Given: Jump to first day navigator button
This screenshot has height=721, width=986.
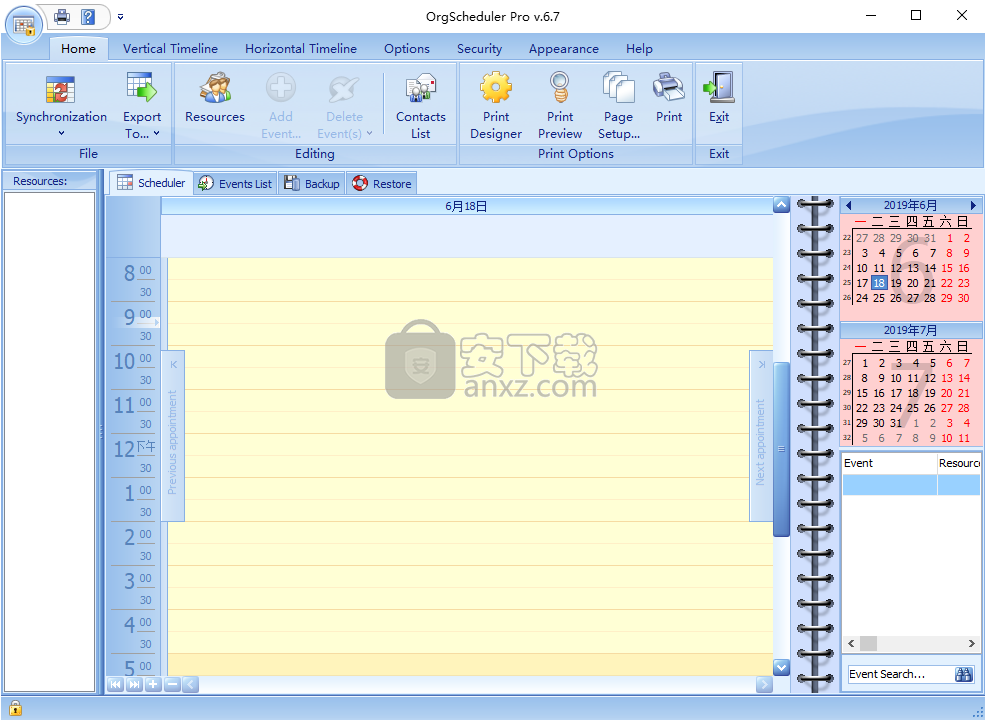Looking at the screenshot, I should point(115,685).
